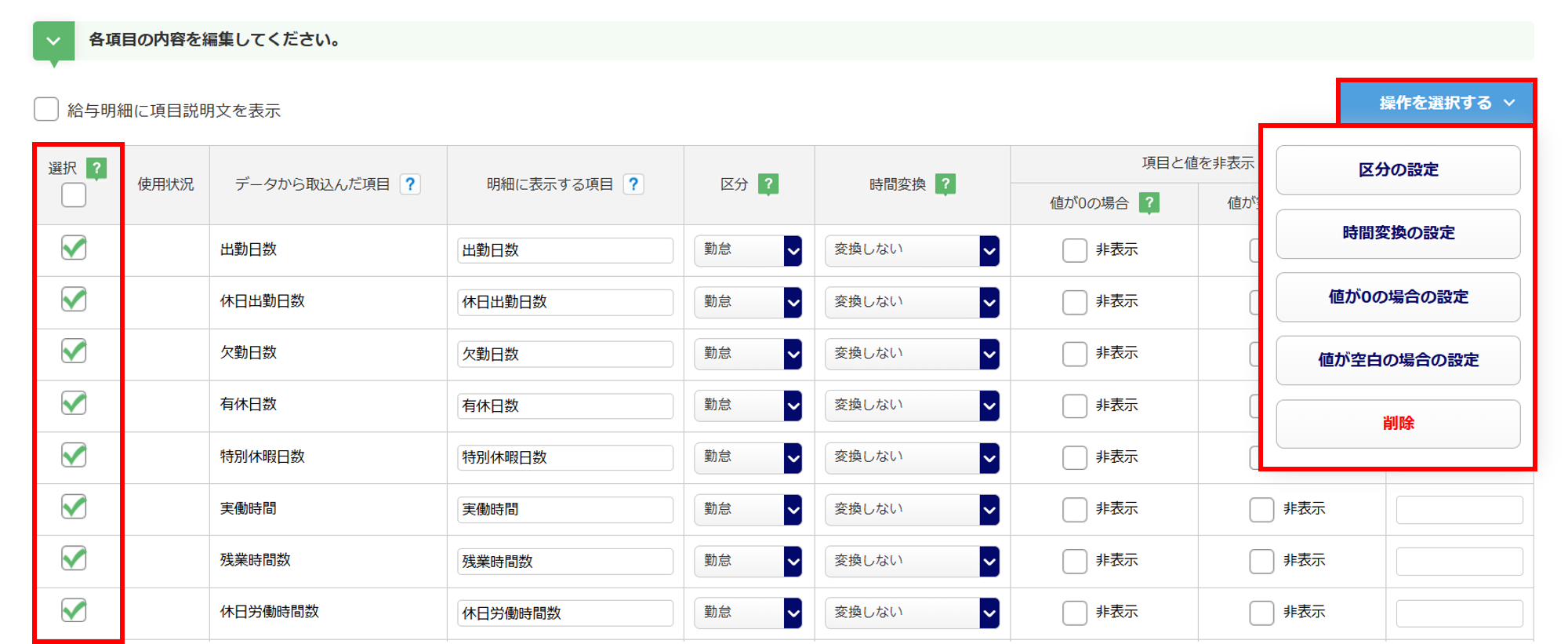Edit the display name field for 休日労働時間数
This screenshot has height=644, width=1568.
tap(565, 613)
